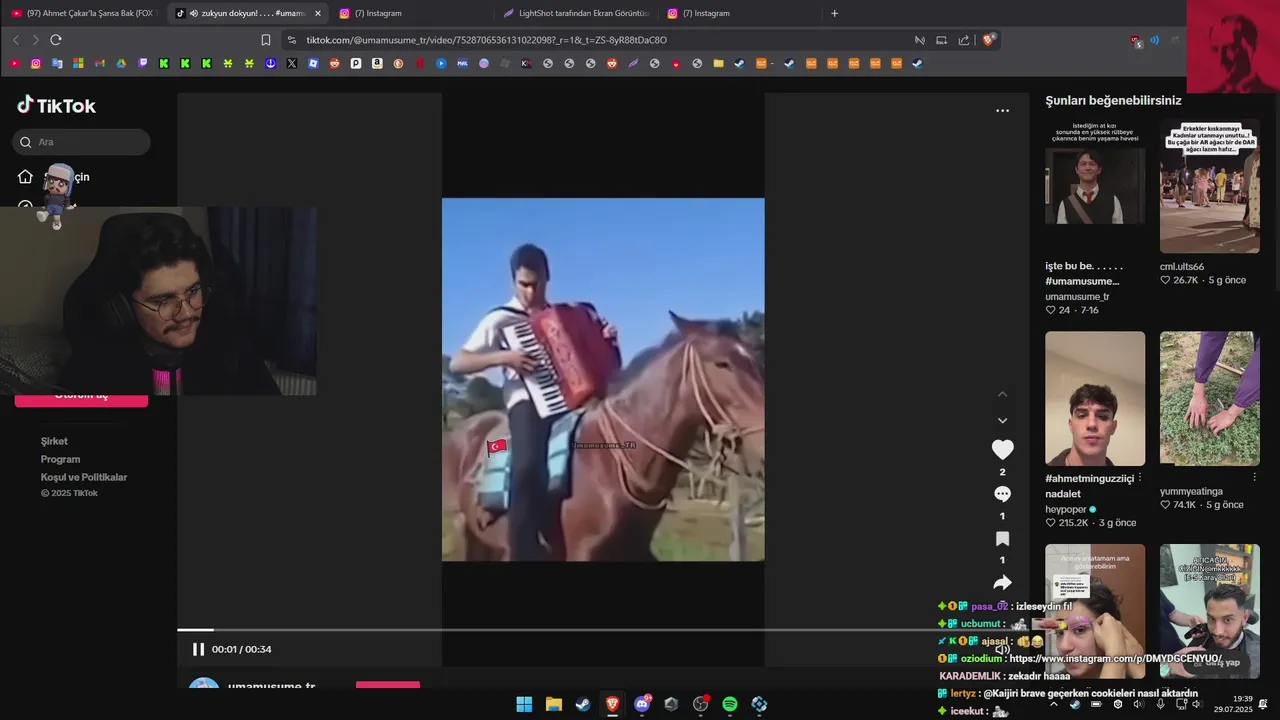This screenshot has width=1280, height=720.
Task: Share the video using arrow icon
Action: point(1002,583)
